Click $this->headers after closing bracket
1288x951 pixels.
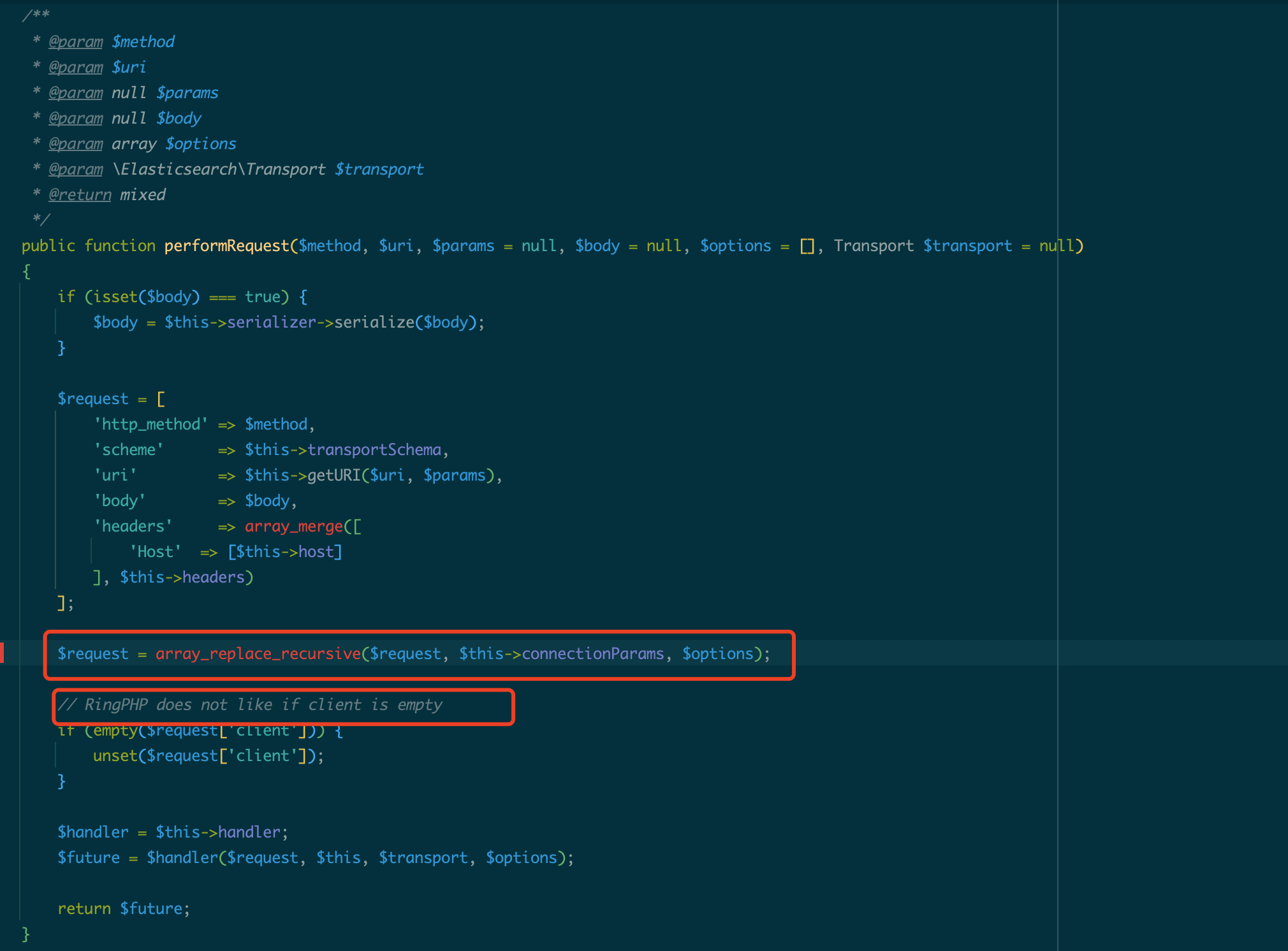tap(182, 577)
